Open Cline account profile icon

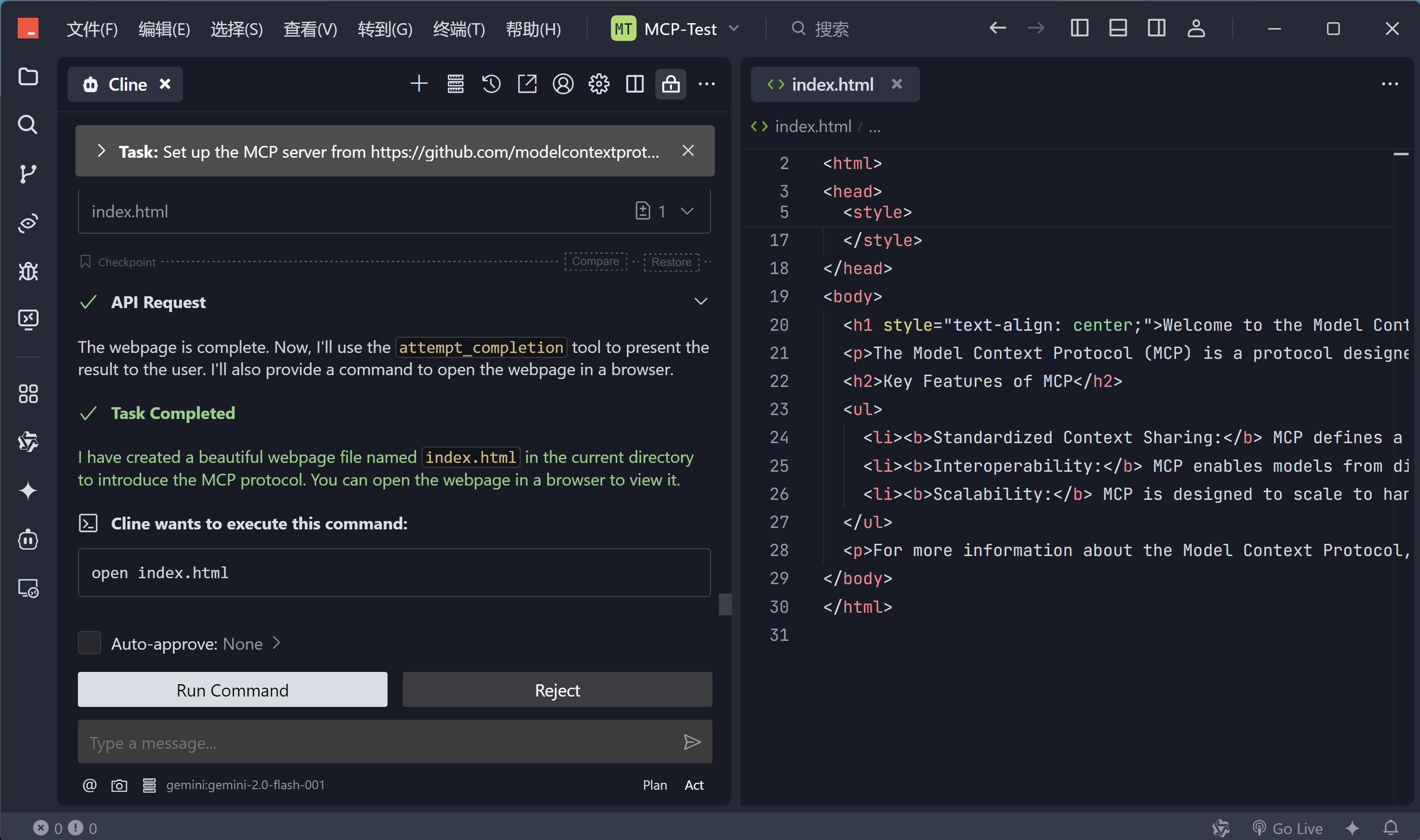[563, 84]
